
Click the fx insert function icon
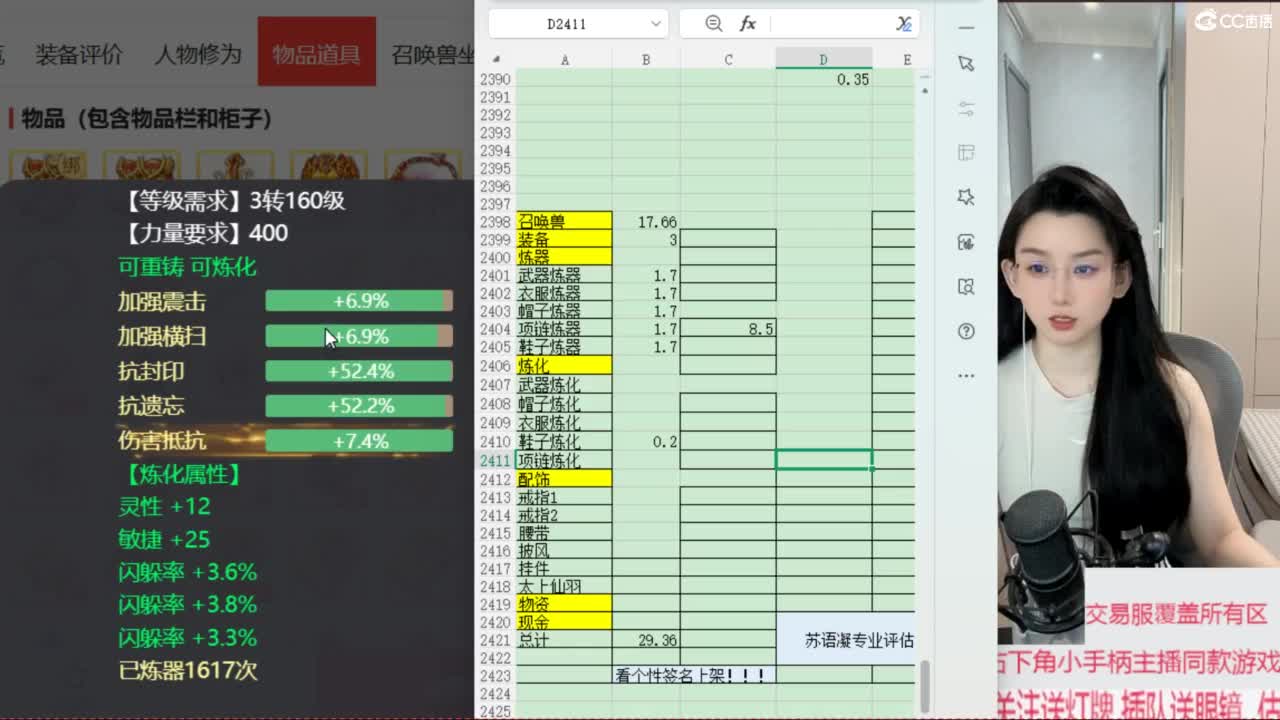748,23
